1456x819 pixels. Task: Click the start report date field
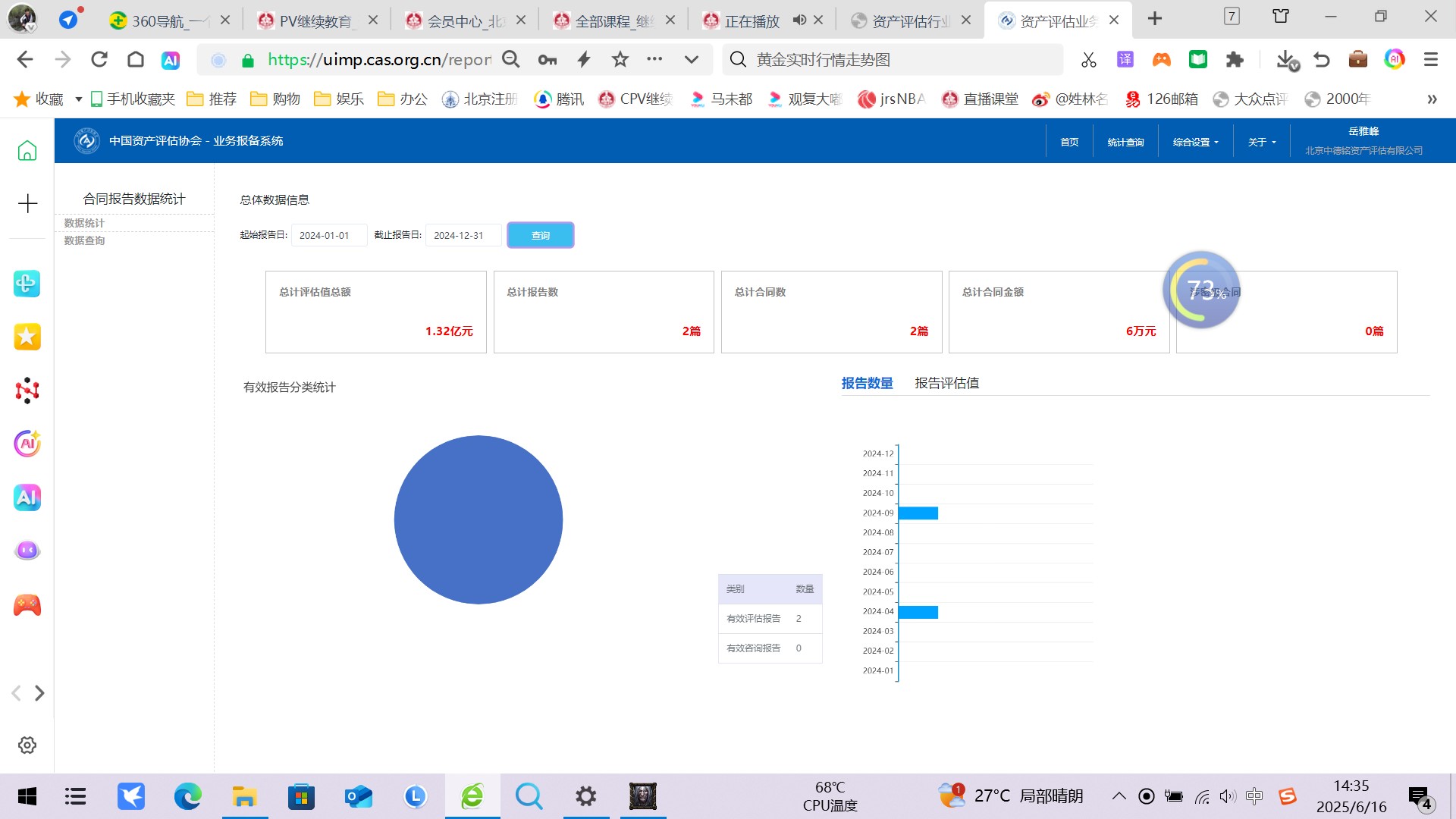328,235
